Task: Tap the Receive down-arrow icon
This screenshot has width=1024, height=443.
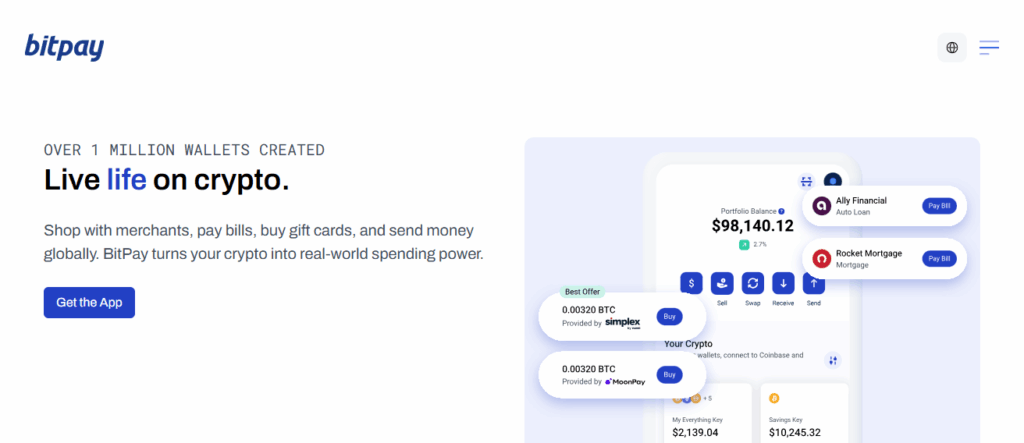Action: pyautogui.click(x=783, y=283)
